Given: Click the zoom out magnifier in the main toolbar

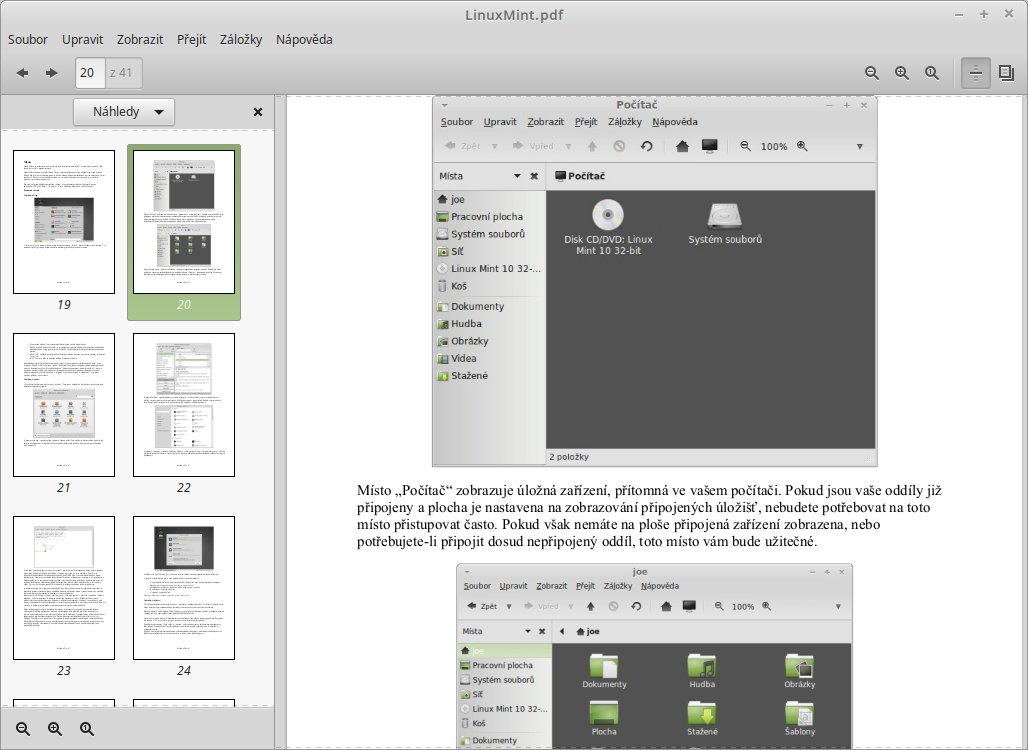Looking at the screenshot, I should [x=871, y=73].
